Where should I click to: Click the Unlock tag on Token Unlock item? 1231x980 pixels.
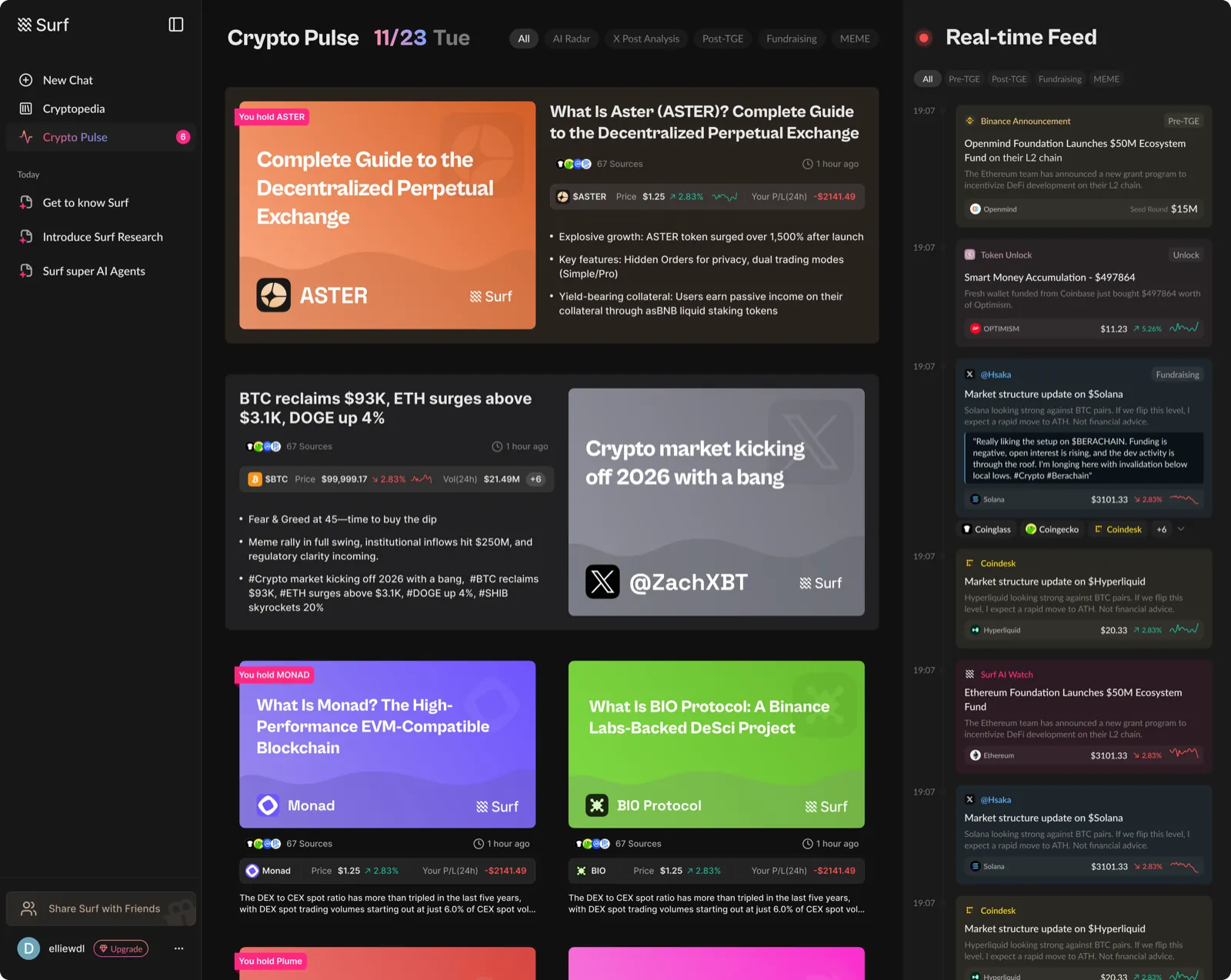click(x=1186, y=255)
